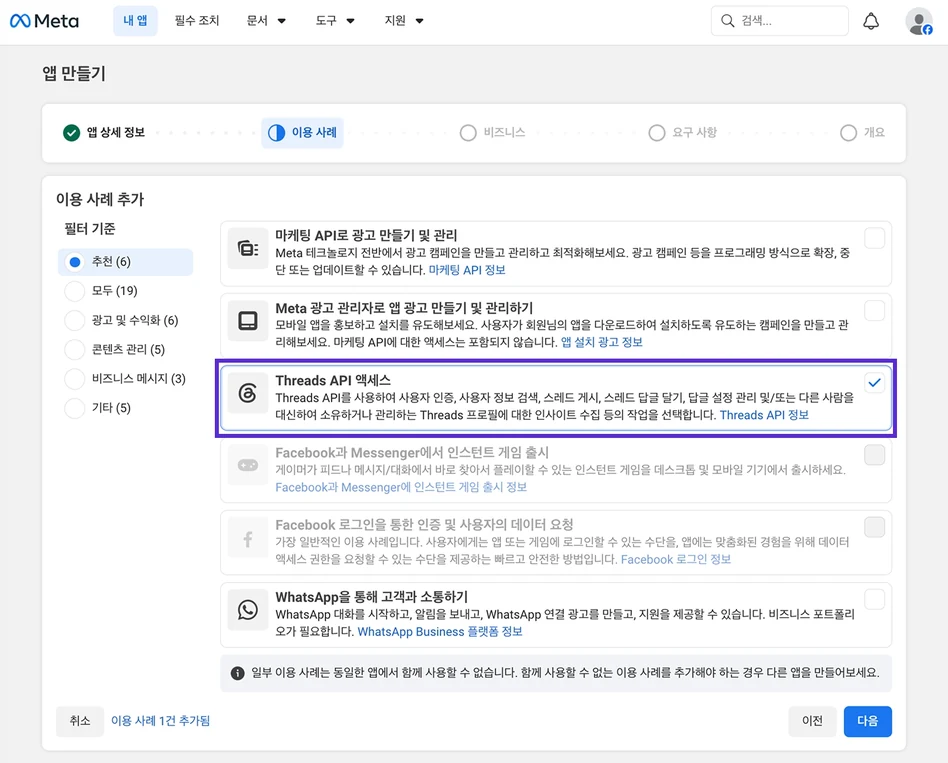Click the 개요 step circle
Image resolution: width=948 pixels, height=763 pixels.
tap(848, 132)
